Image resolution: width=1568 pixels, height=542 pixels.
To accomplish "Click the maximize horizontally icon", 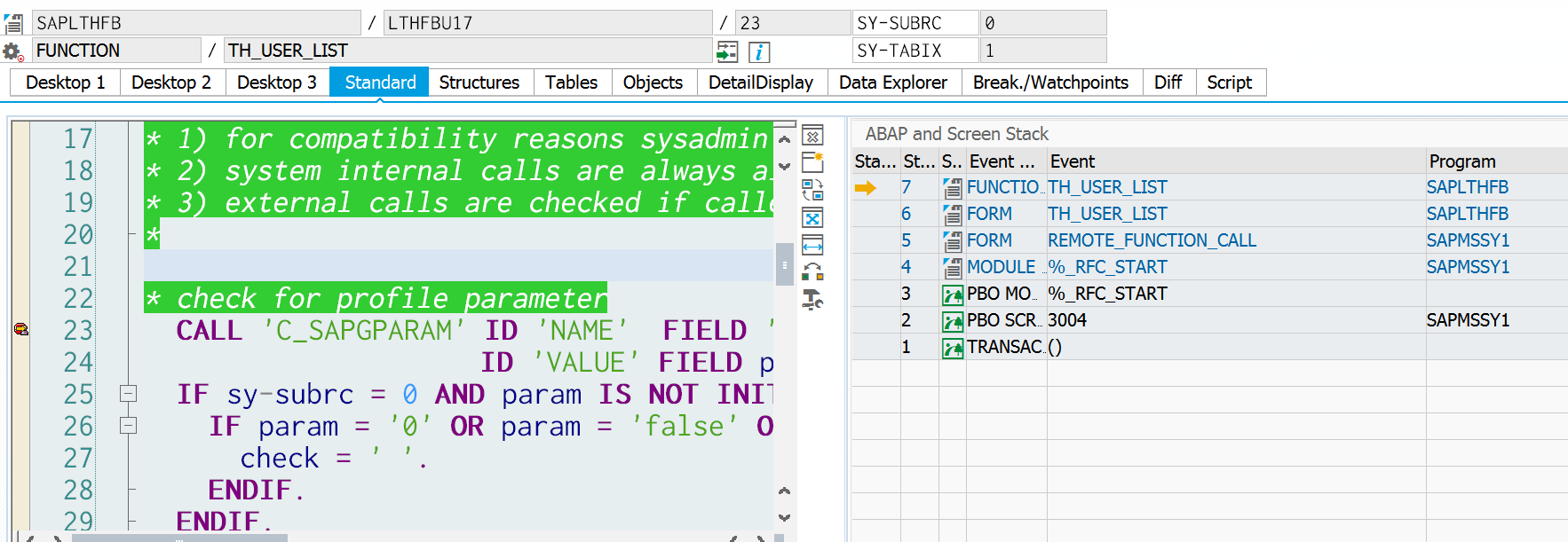I will [x=812, y=245].
